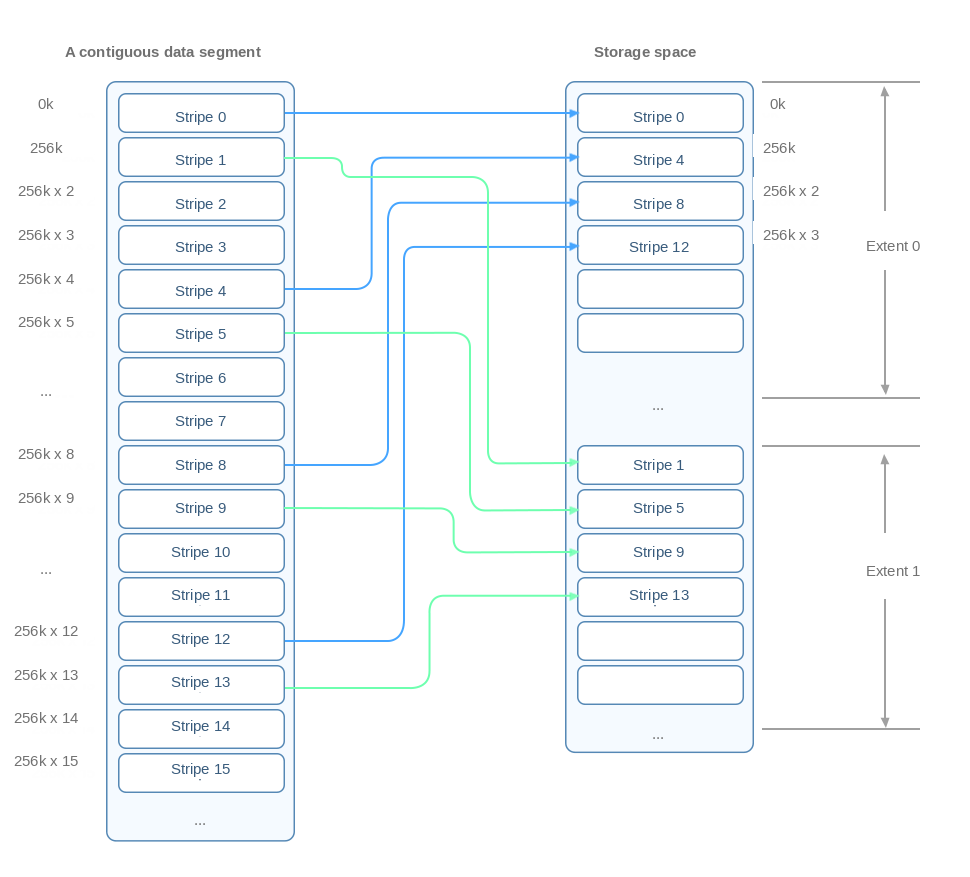
Task: Click the Extent 1 label
Action: point(893,571)
